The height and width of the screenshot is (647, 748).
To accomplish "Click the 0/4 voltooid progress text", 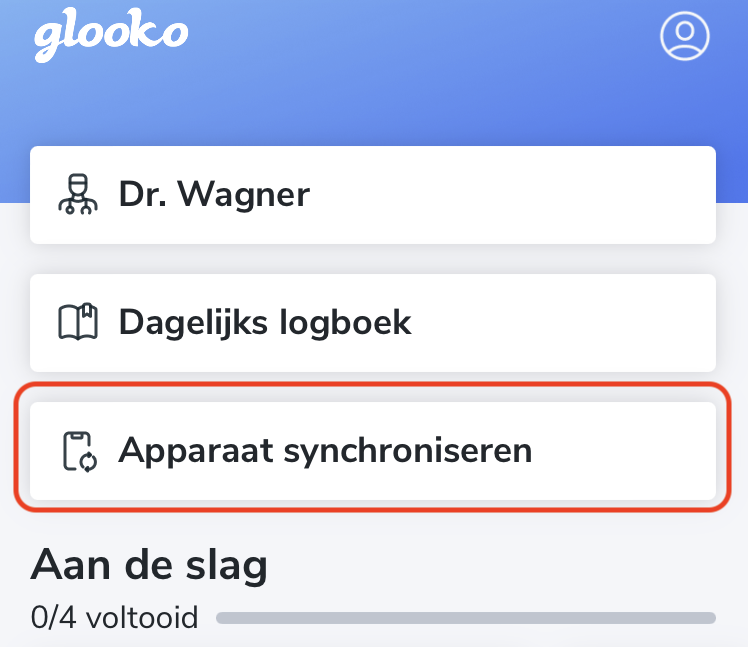I will pos(114,617).
